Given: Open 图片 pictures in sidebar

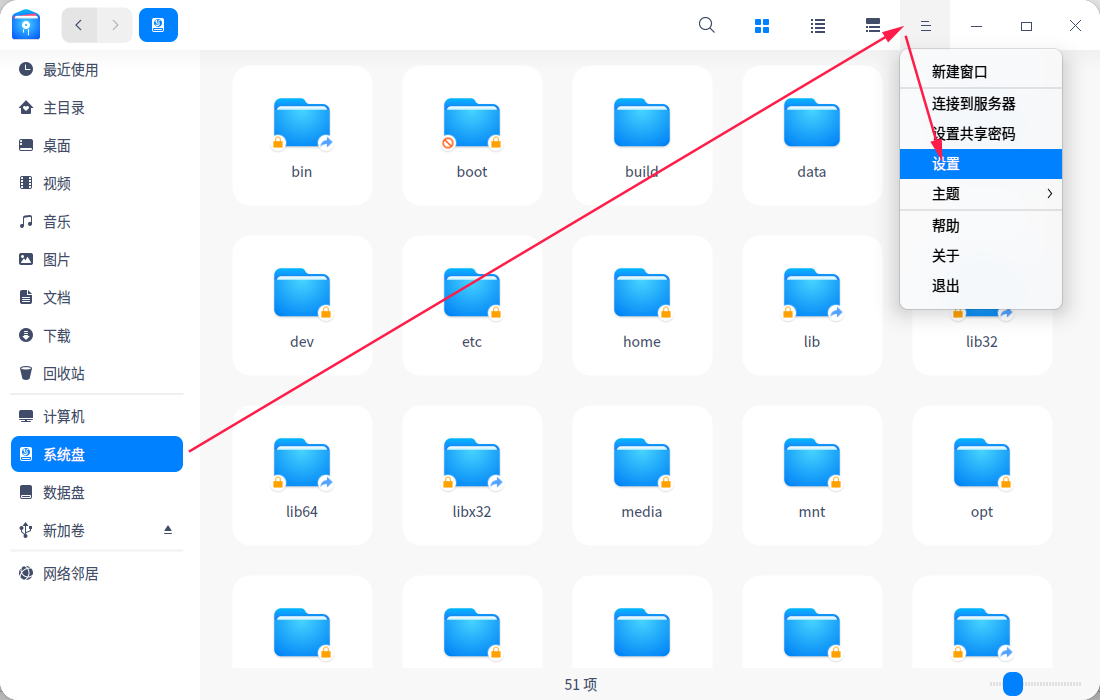Looking at the screenshot, I should 97,260.
